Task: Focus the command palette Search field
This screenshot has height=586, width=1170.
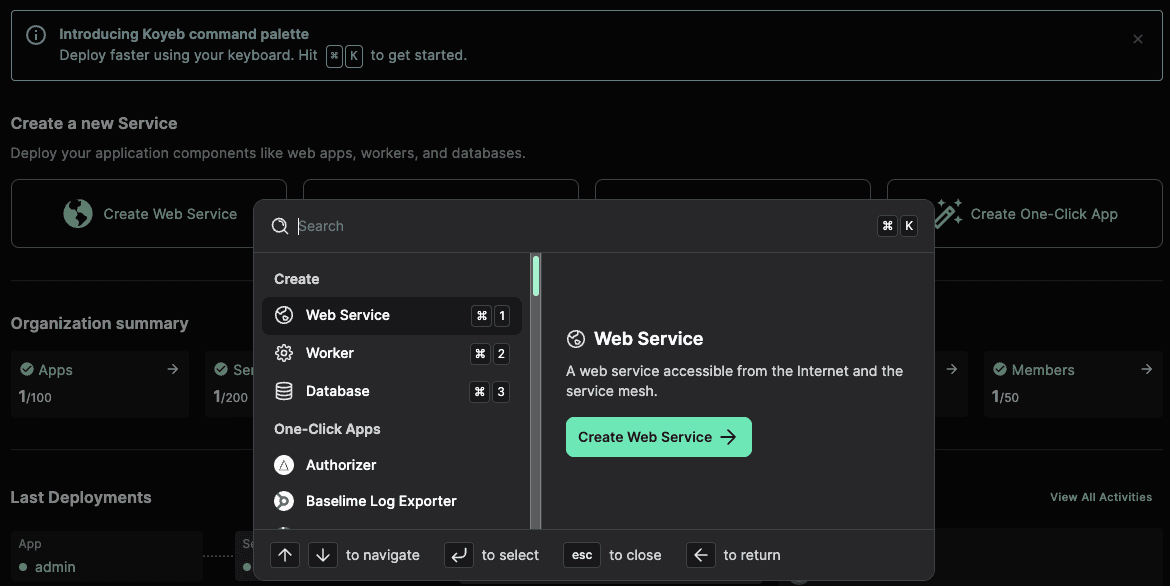Action: click(x=580, y=227)
